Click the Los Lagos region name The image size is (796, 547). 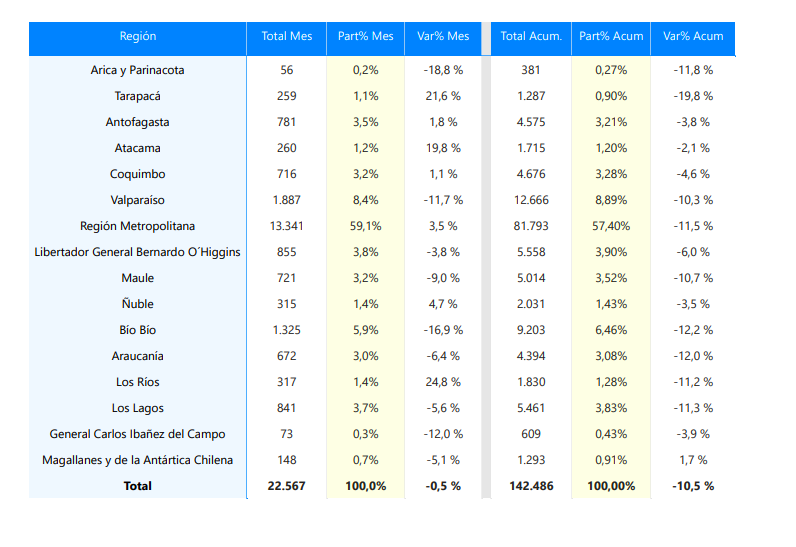(138, 408)
